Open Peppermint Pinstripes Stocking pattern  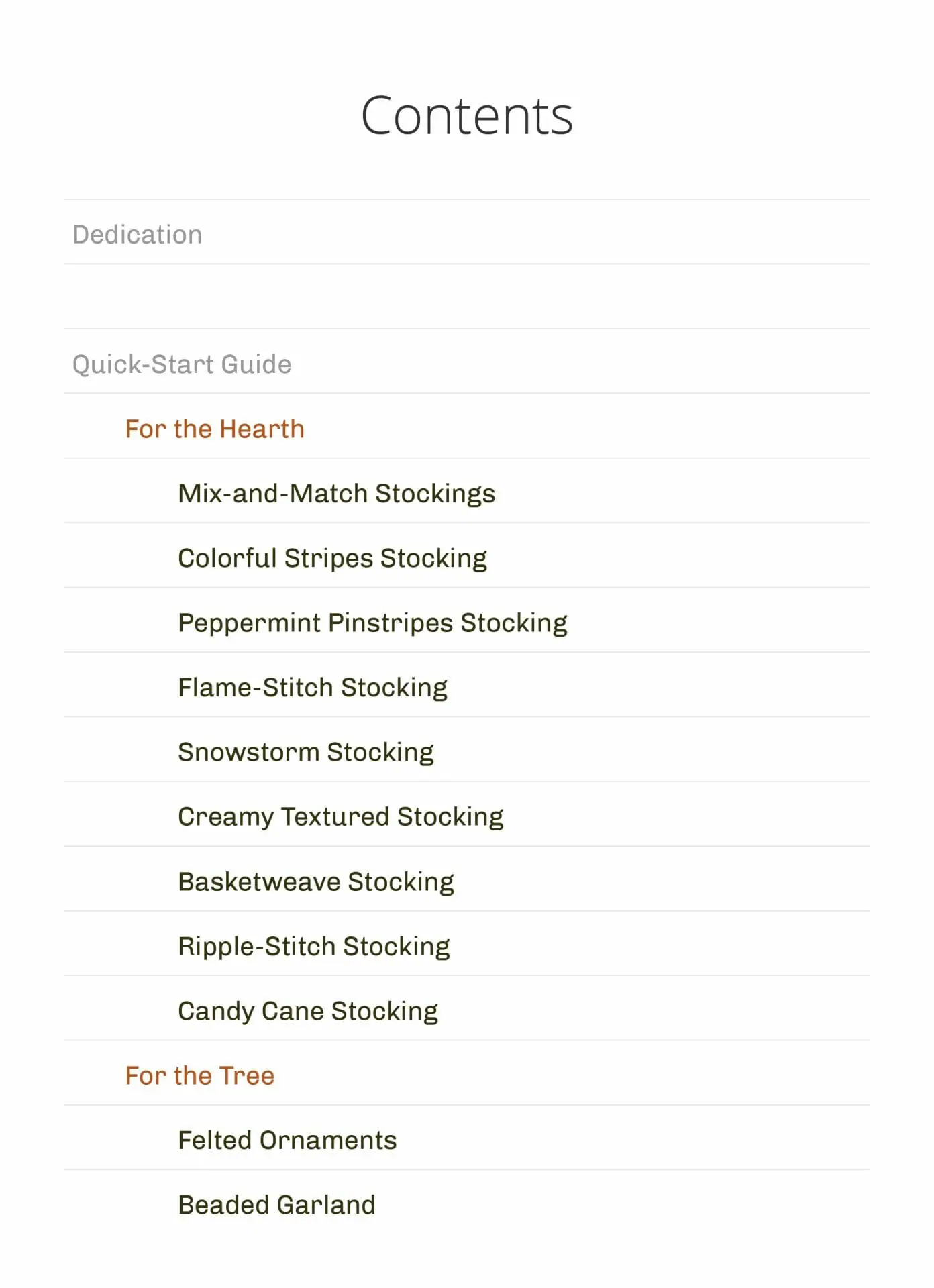coord(372,623)
